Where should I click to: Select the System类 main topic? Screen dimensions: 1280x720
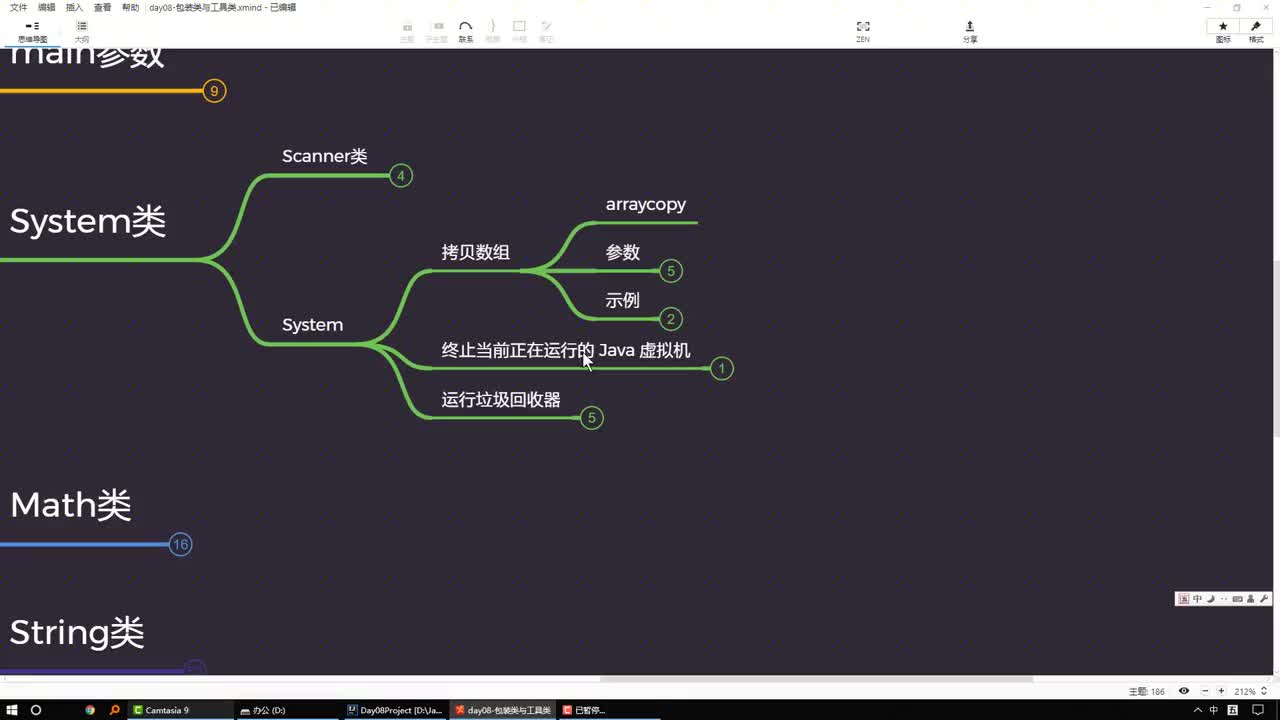tap(87, 221)
